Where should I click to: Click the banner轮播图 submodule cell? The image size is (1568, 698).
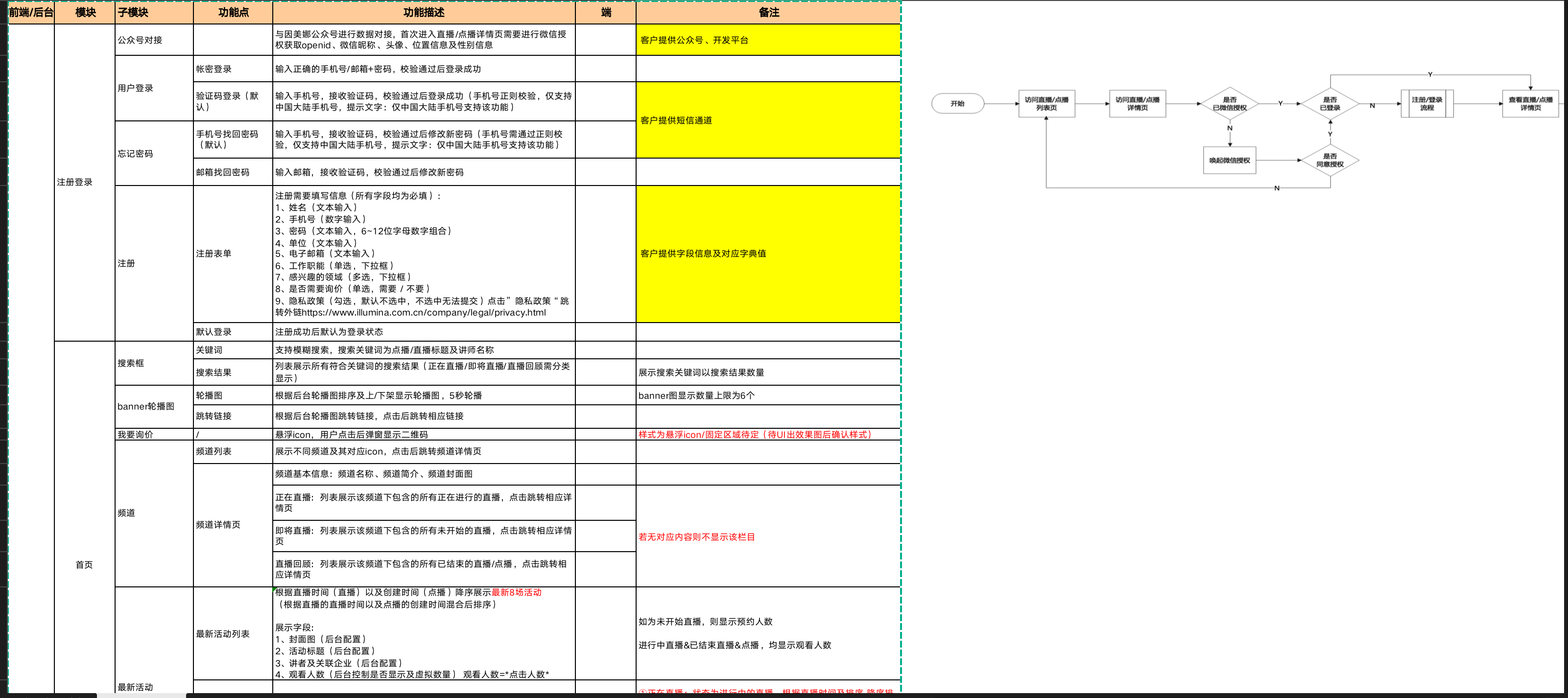(x=154, y=406)
